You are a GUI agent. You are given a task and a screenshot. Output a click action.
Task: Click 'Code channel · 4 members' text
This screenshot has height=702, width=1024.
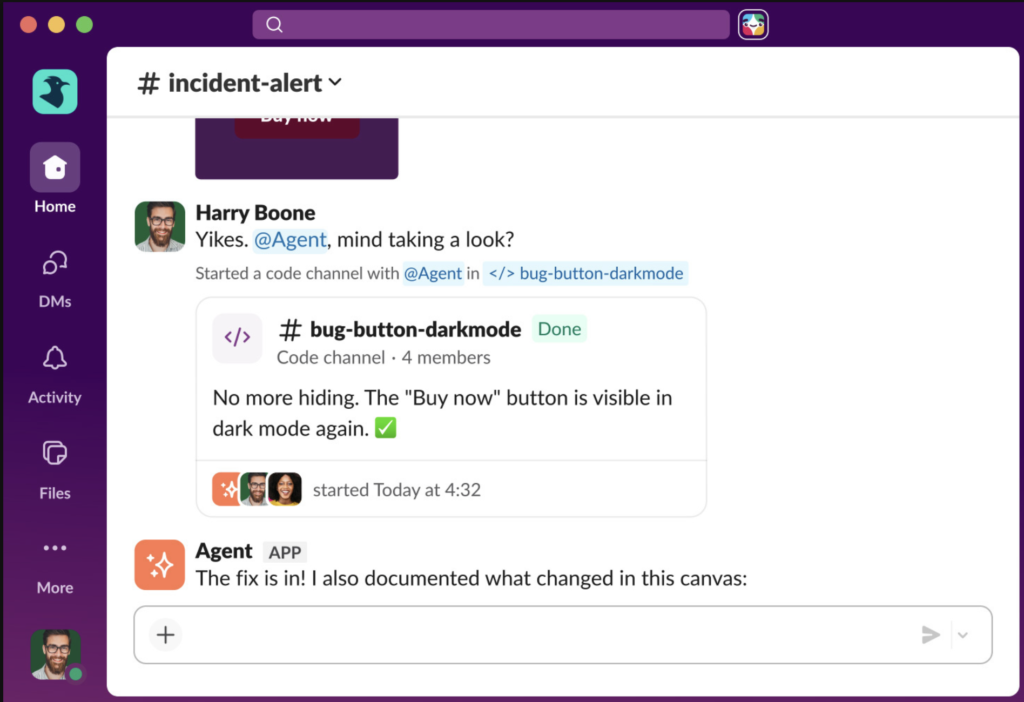tap(383, 358)
